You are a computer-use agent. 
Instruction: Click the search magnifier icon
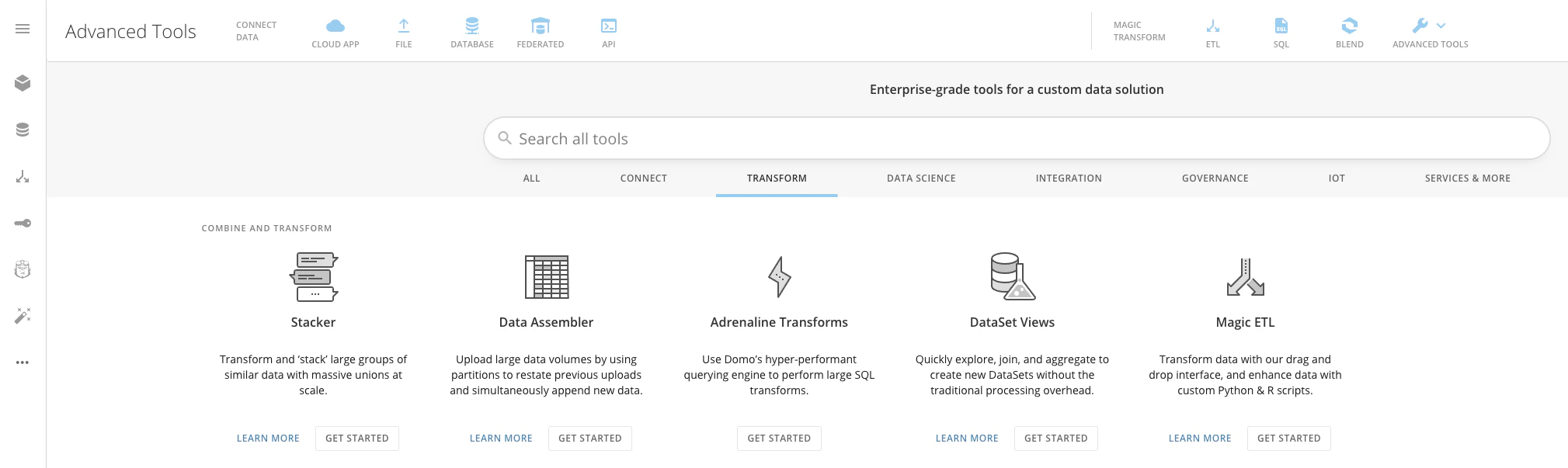pyautogui.click(x=505, y=138)
